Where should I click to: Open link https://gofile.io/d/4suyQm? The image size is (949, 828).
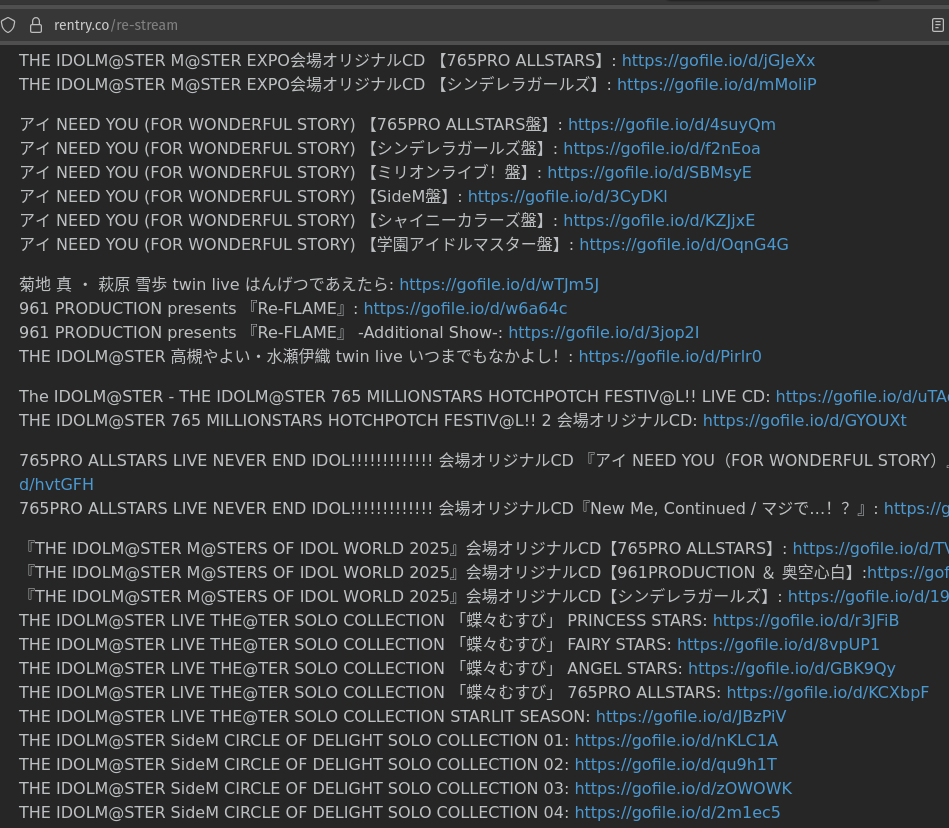tap(672, 124)
